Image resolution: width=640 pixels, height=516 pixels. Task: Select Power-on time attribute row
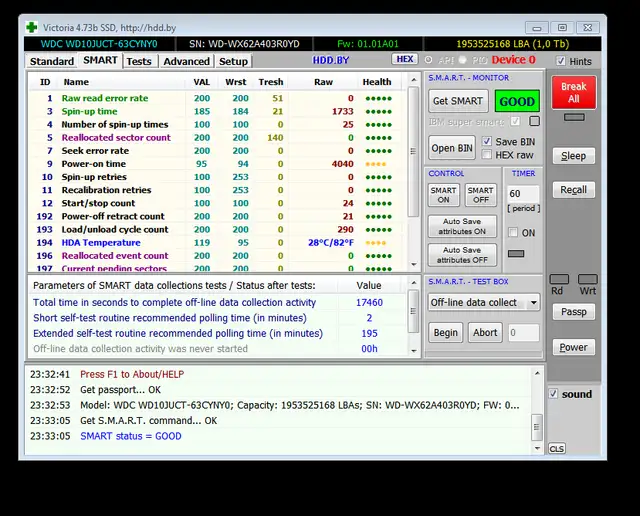217,164
